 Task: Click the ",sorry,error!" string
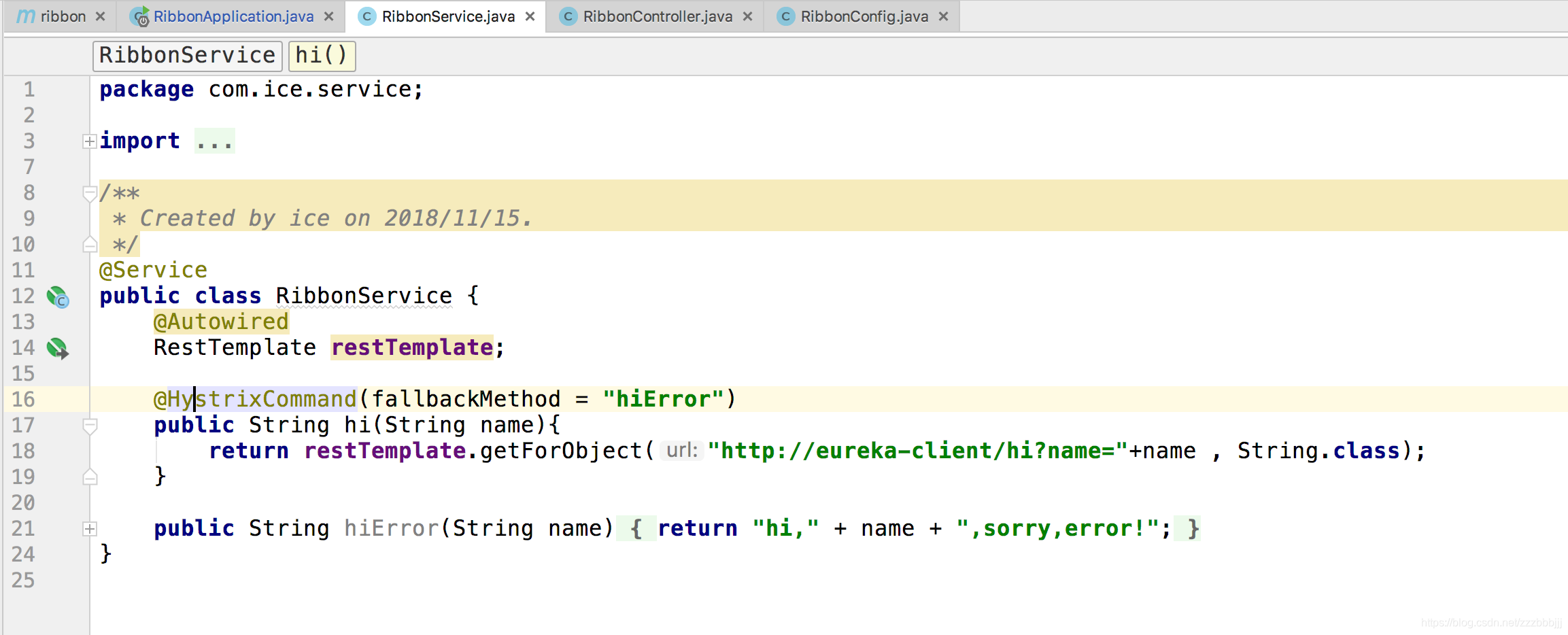pyautogui.click(x=1057, y=528)
